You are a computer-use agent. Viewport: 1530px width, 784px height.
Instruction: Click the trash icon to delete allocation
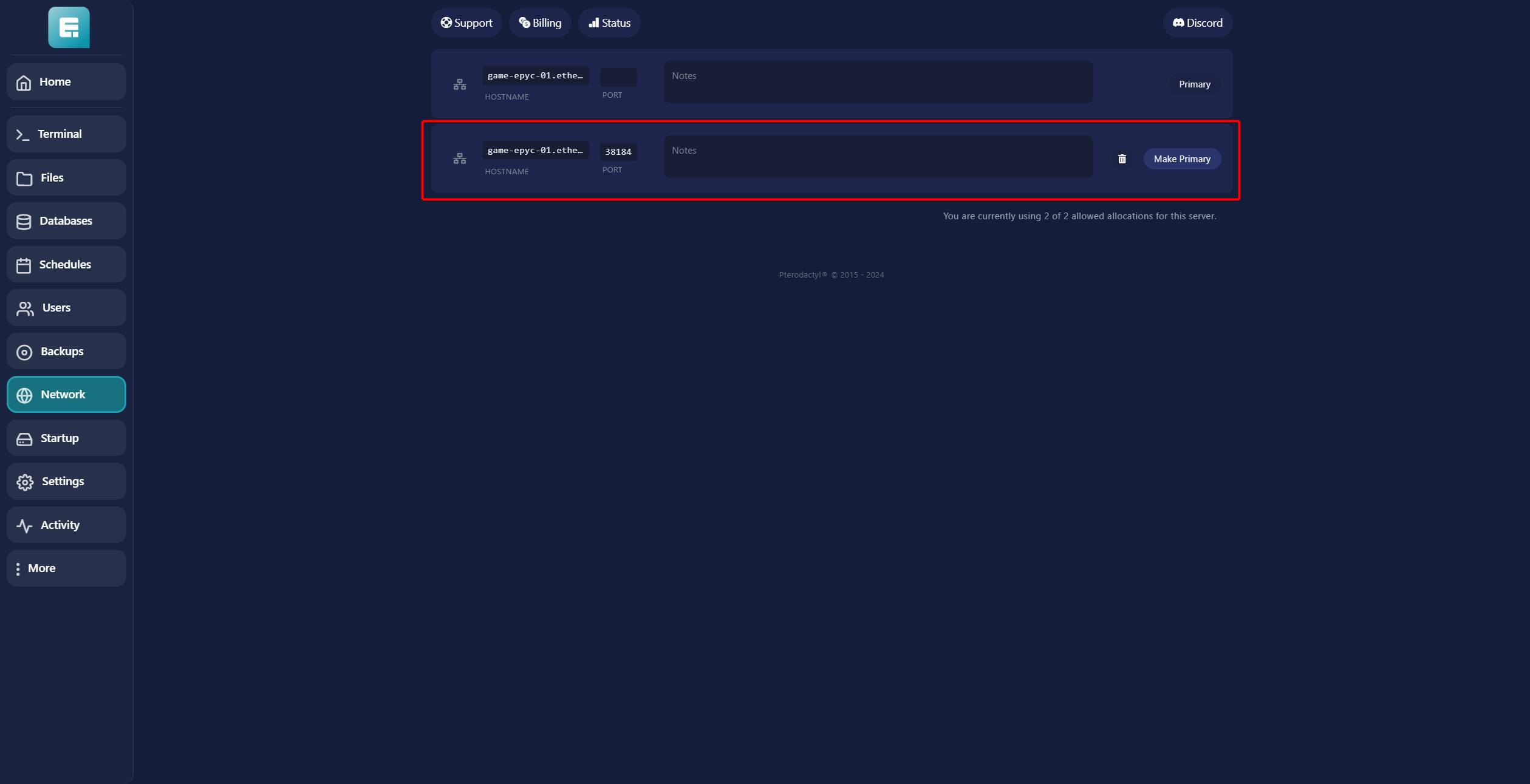pos(1122,159)
